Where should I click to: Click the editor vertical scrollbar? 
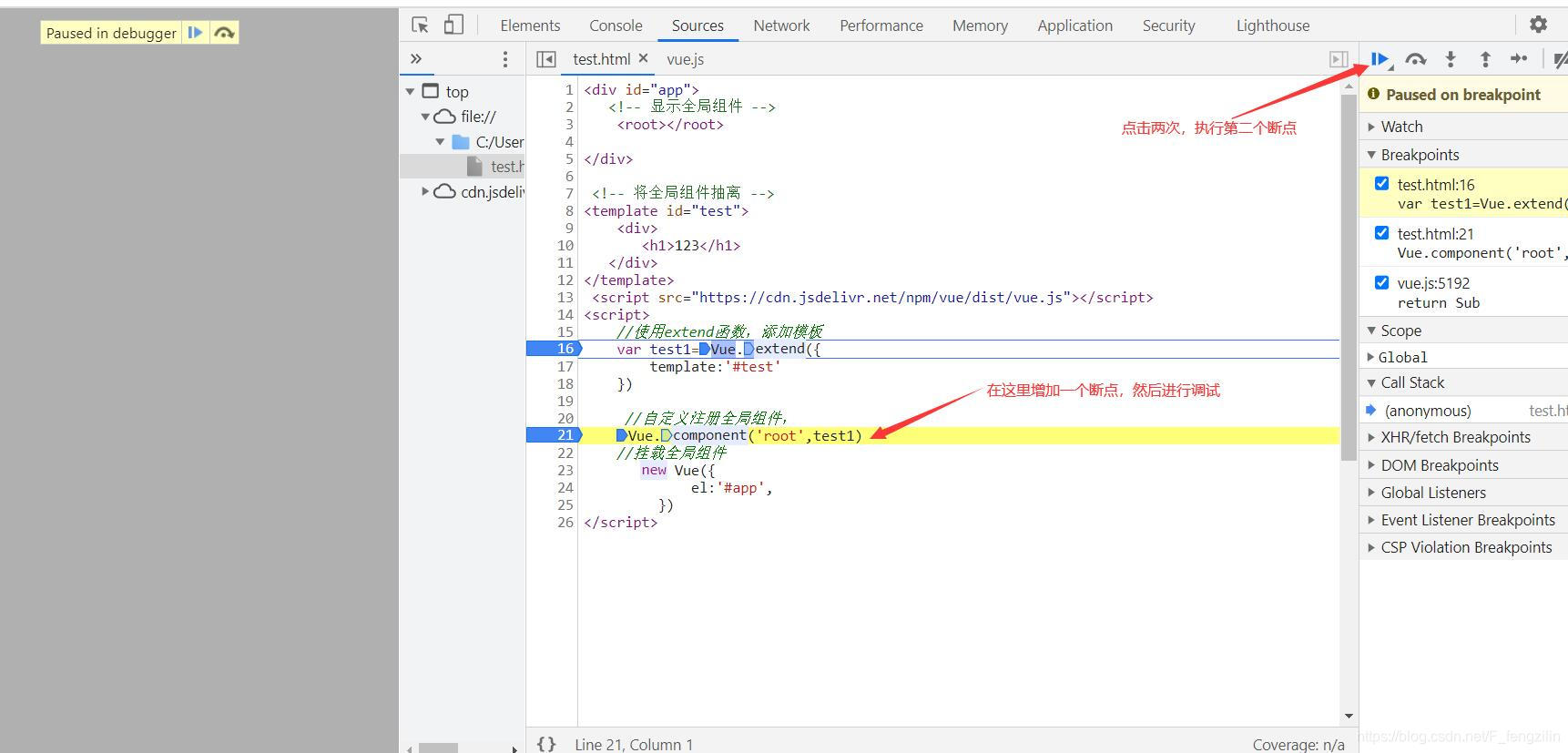[1349, 278]
